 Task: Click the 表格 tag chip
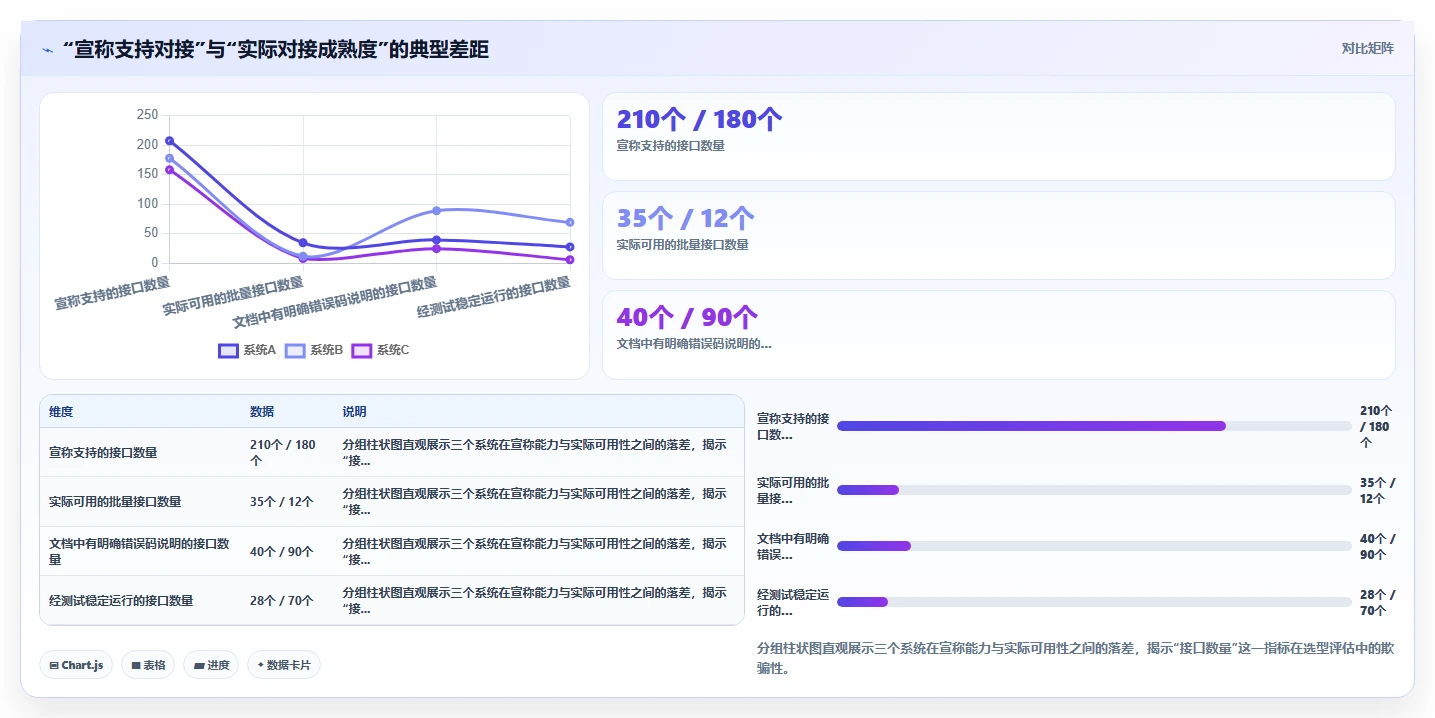(x=148, y=665)
